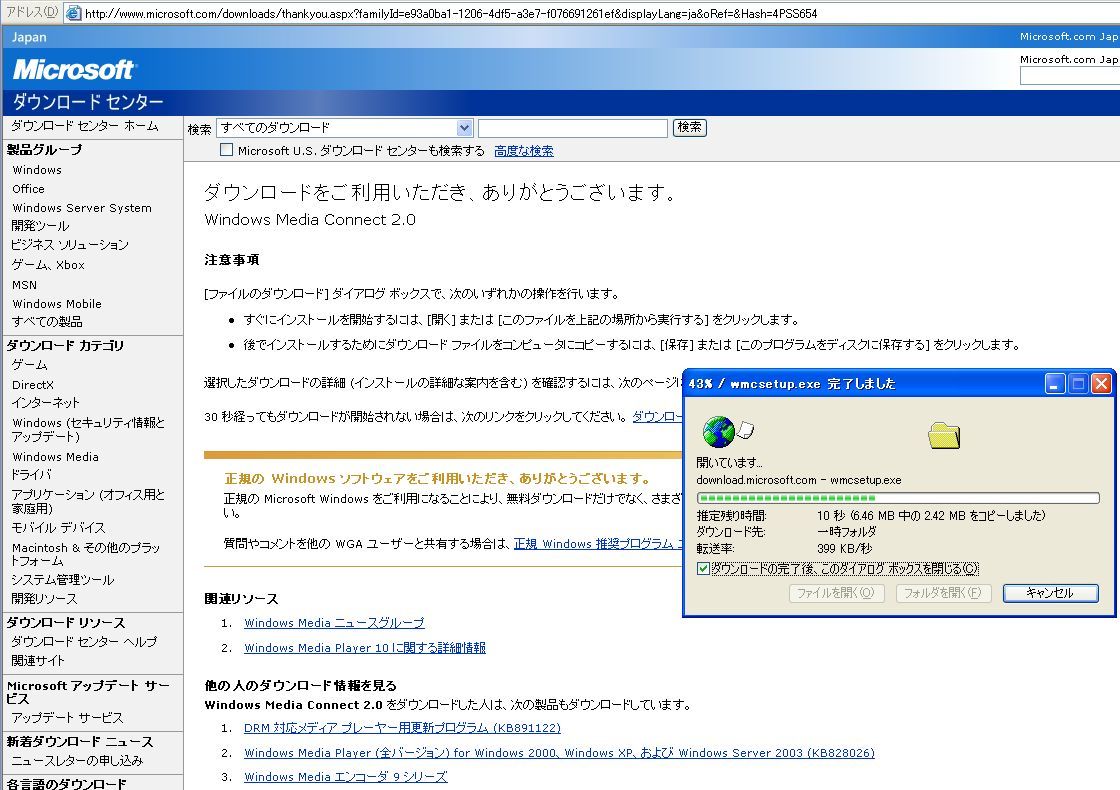
Task: Click the Microsoft logo
Action: pos(73,69)
